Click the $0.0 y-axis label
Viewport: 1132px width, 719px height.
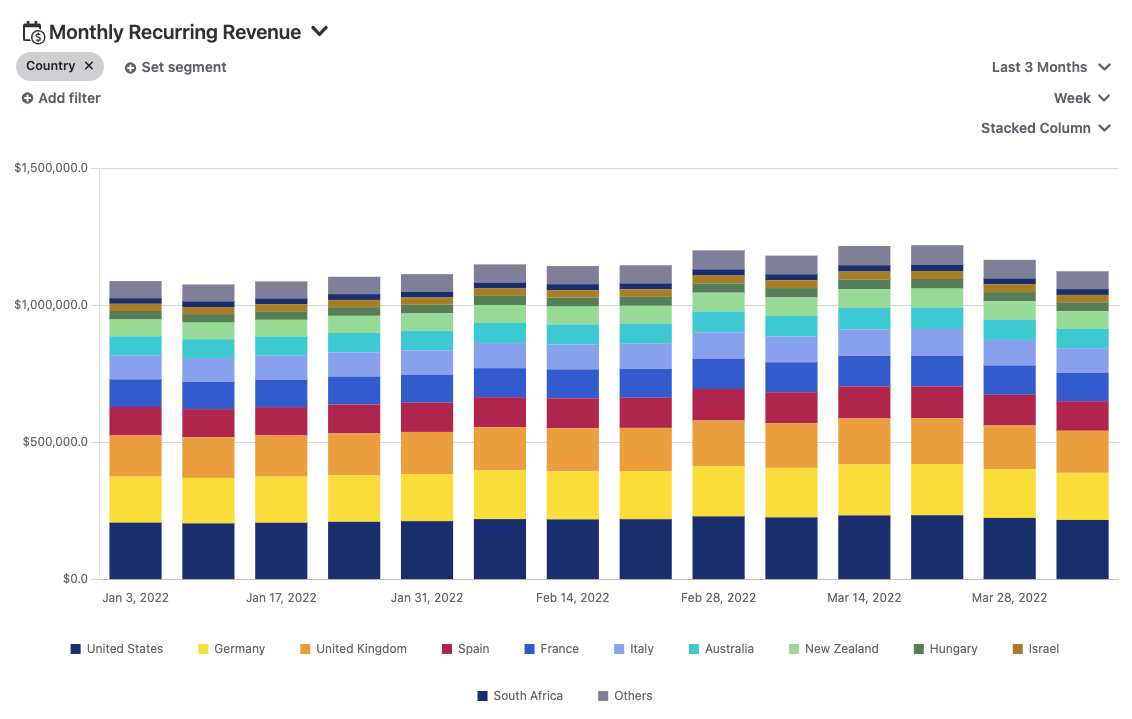click(75, 579)
